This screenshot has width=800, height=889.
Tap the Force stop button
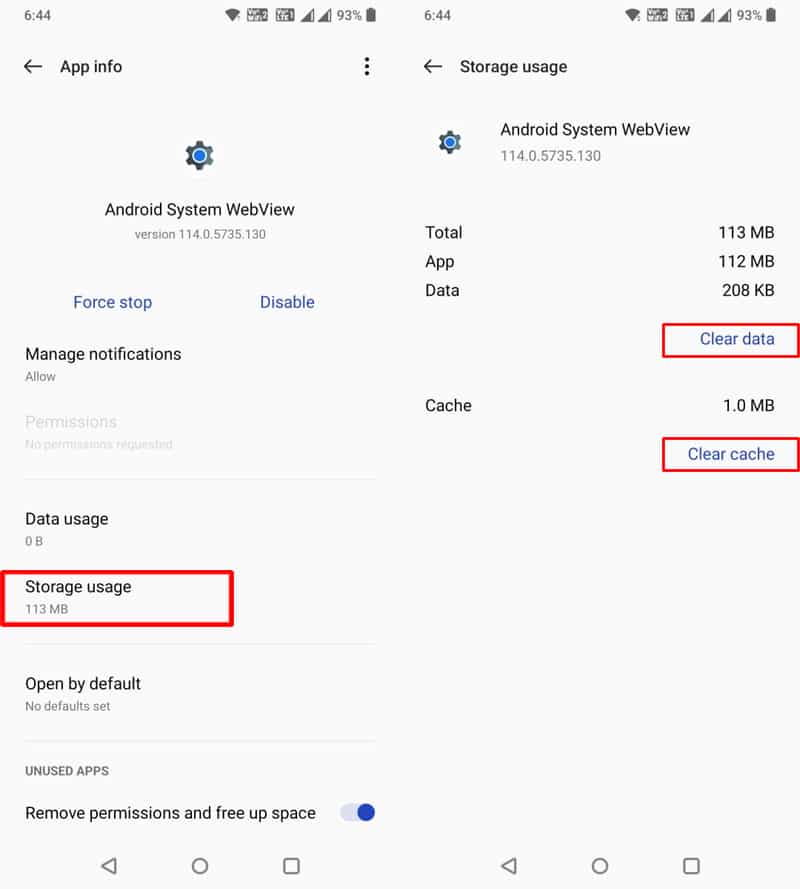113,302
